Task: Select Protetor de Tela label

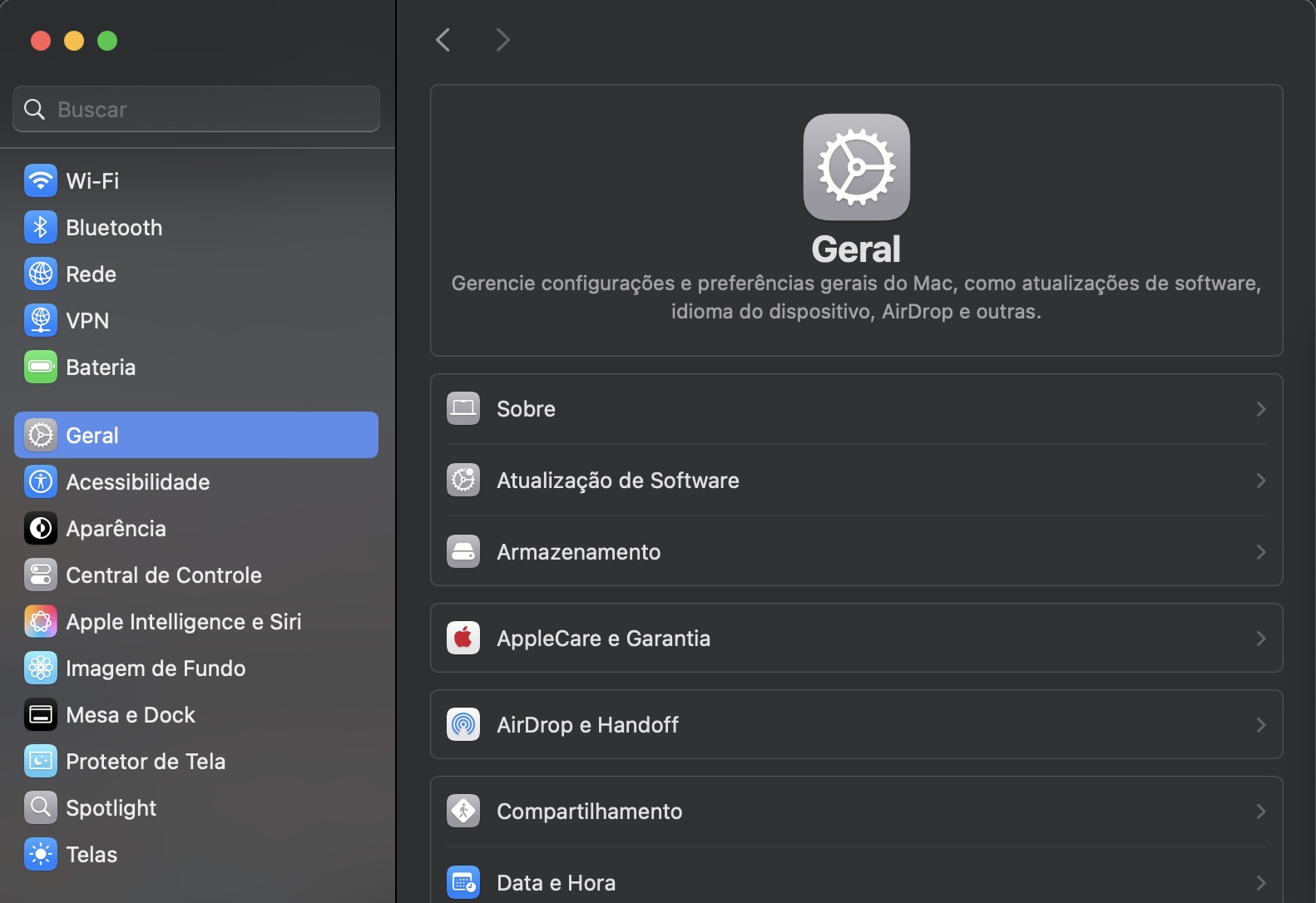Action: point(146,761)
